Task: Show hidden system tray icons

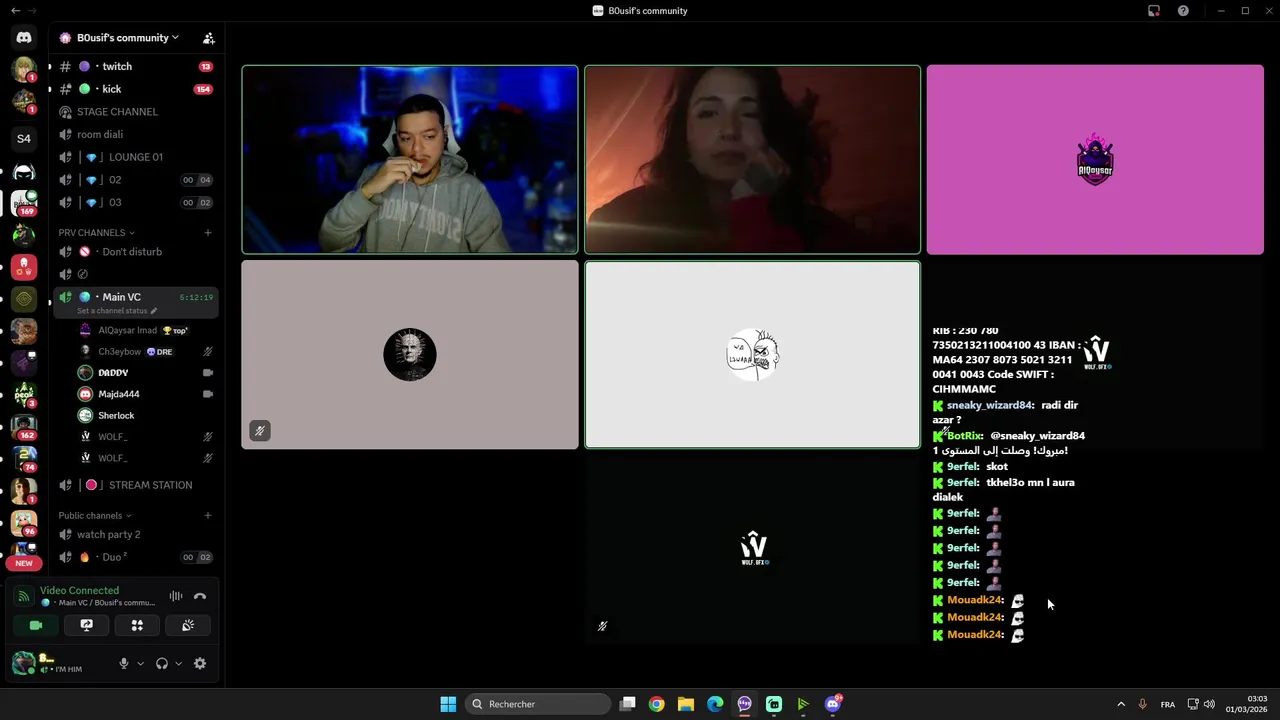Action: coord(1121,704)
